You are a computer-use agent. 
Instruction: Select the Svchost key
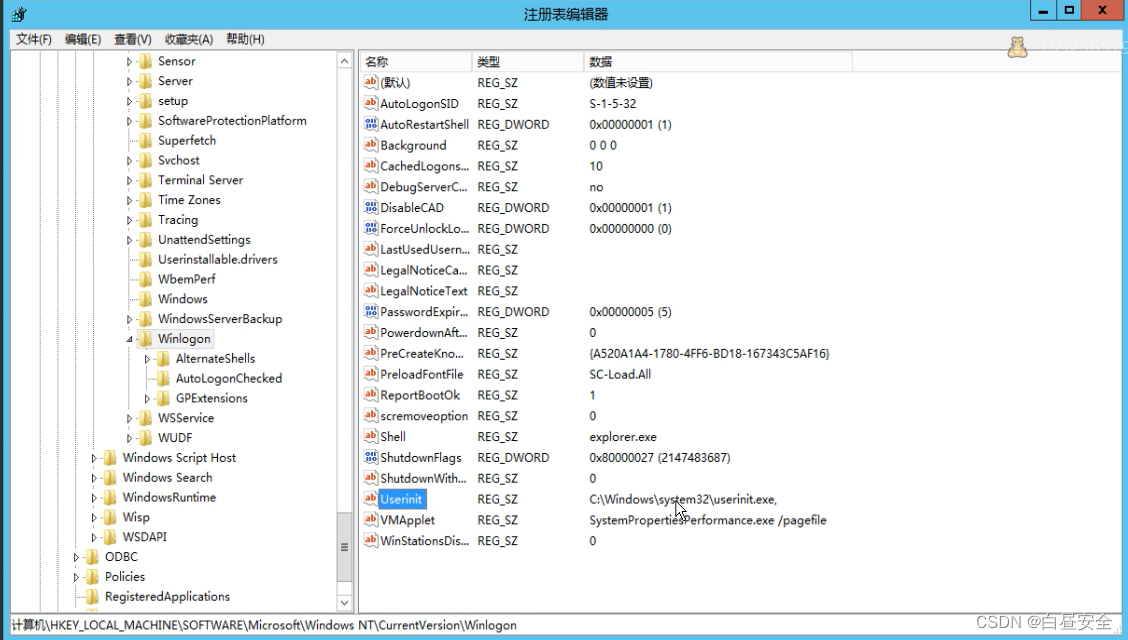point(178,160)
